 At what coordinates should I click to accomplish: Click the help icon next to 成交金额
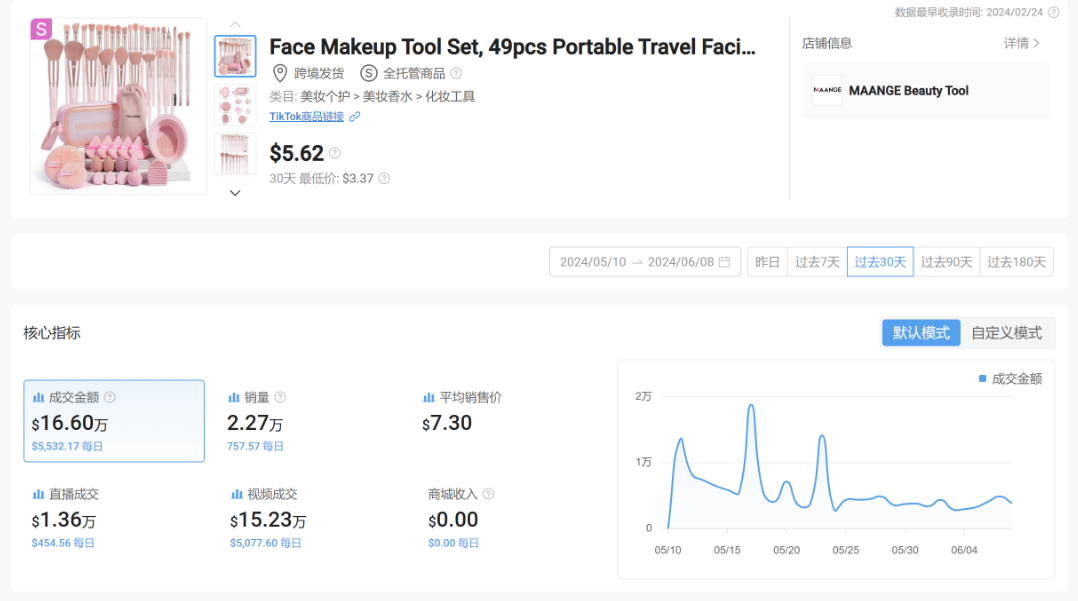point(110,397)
